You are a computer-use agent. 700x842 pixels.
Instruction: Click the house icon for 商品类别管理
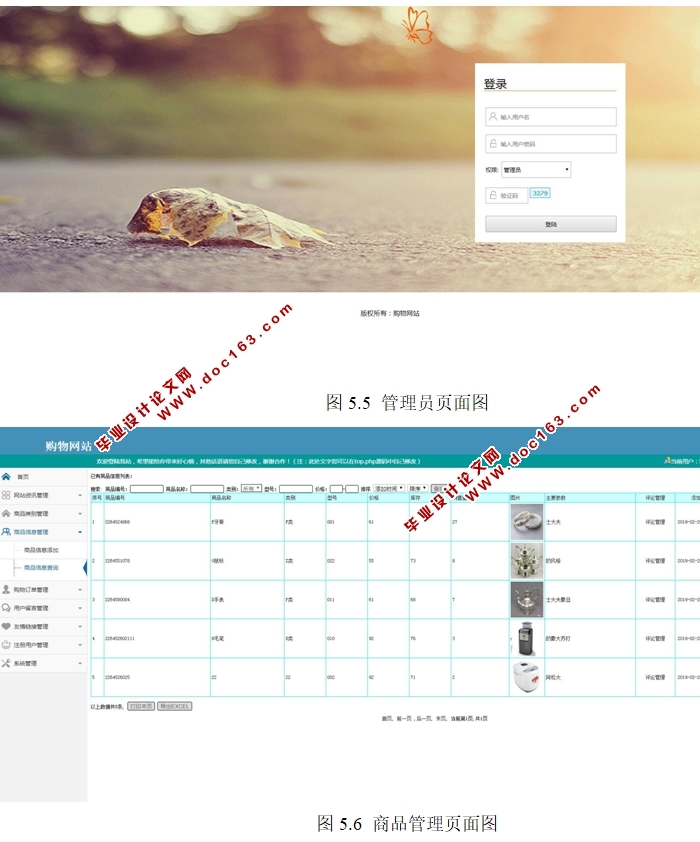click(6, 513)
